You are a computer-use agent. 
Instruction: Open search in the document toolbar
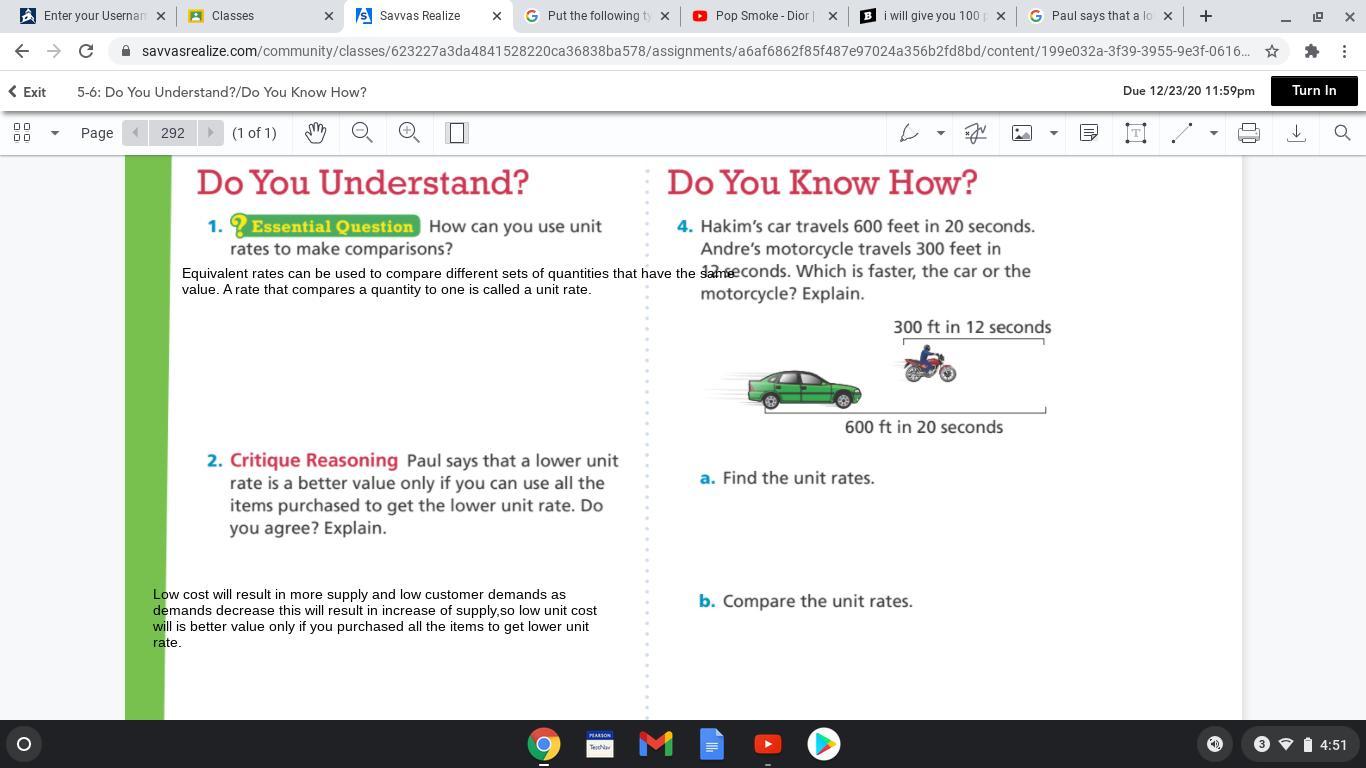pos(1342,133)
